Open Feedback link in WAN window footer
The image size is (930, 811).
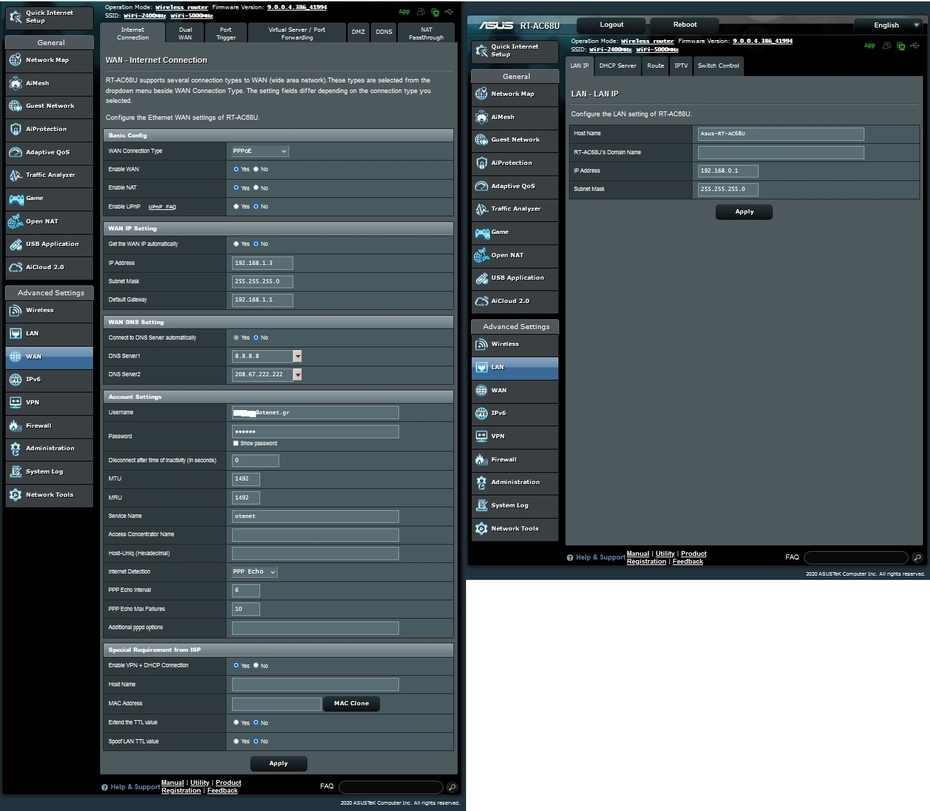coord(222,790)
